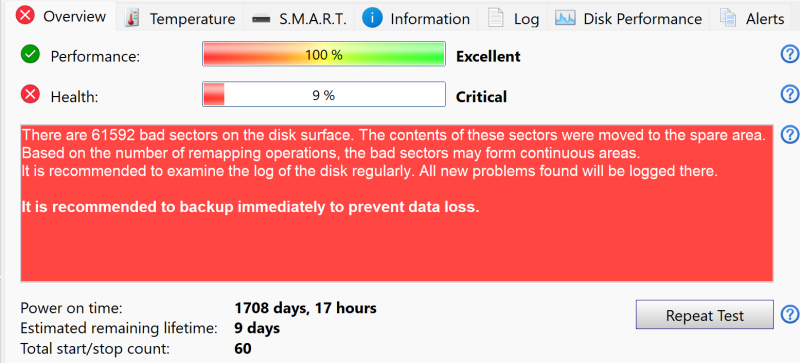This screenshot has width=800, height=363.
Task: Open help for the Performance row
Action: [x=790, y=54]
